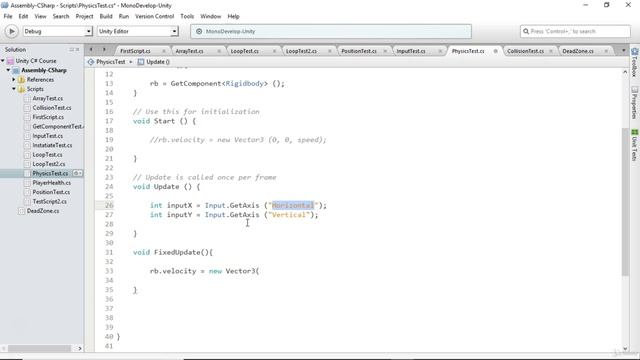Close the LoopTest.cs tab
The height and width of the screenshot is (360, 640).
(274, 51)
